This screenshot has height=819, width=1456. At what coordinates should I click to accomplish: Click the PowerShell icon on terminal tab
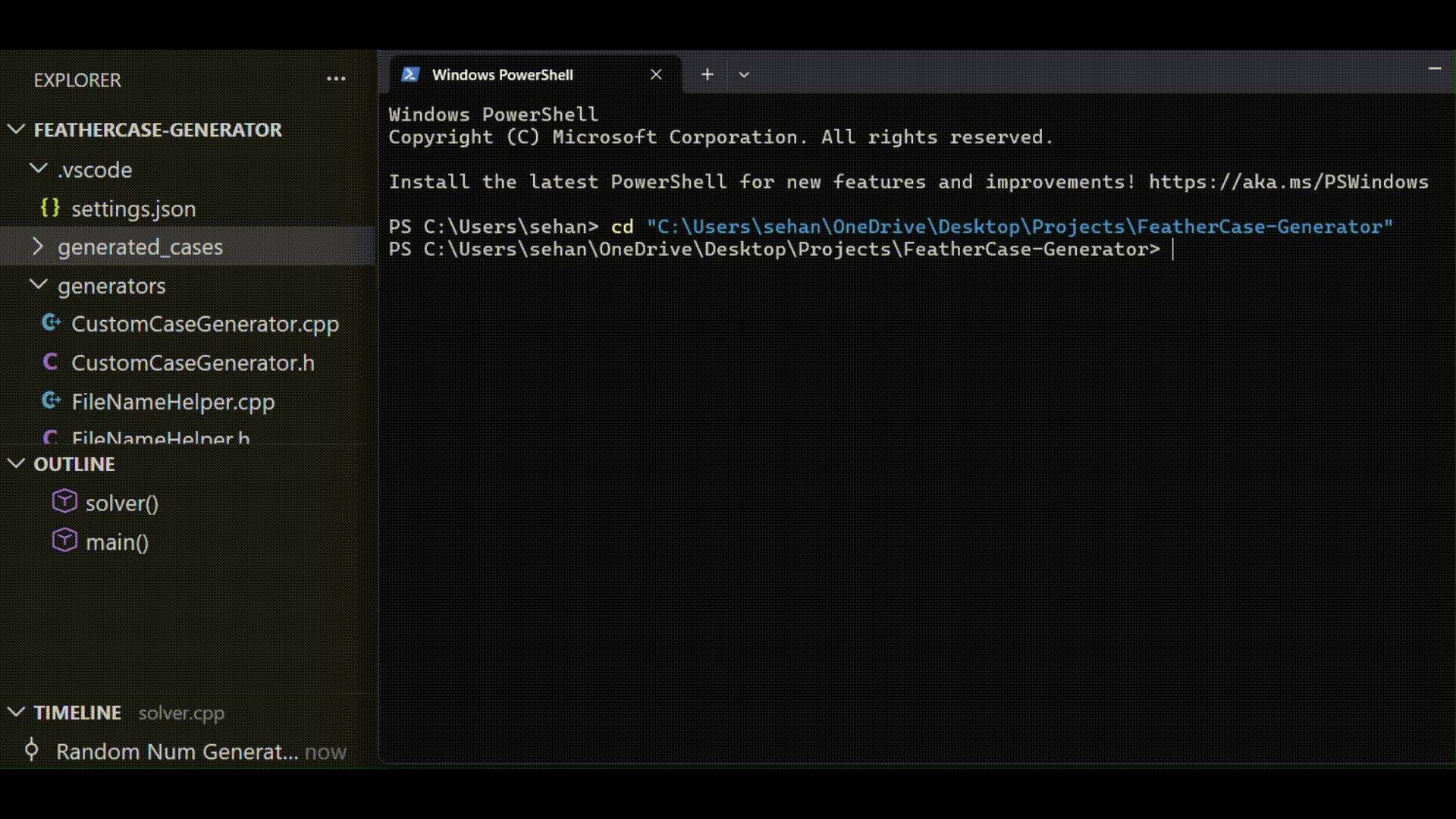point(410,74)
